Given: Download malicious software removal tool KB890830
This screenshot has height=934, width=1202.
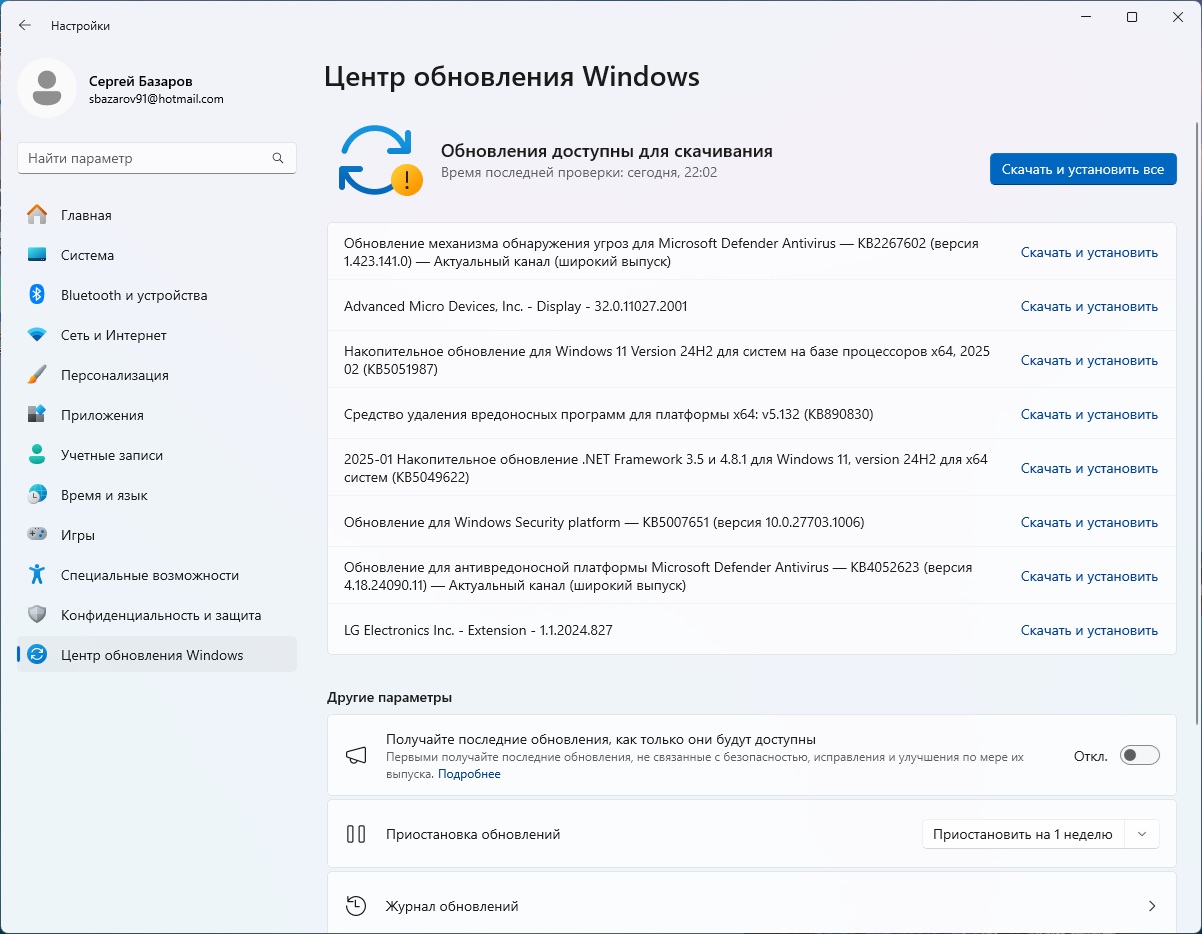Looking at the screenshot, I should click(1089, 415).
